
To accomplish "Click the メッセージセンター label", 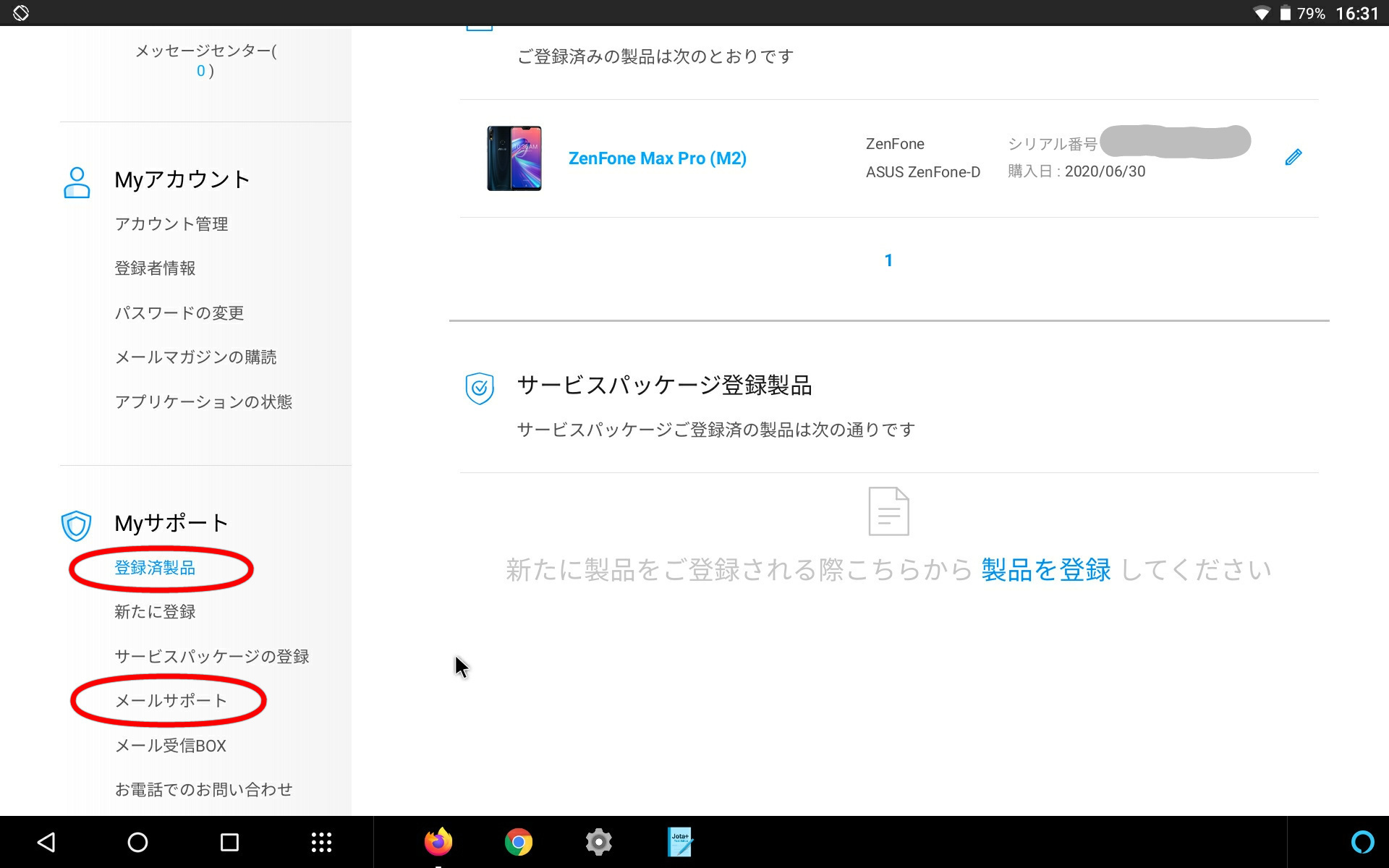I will [x=206, y=51].
